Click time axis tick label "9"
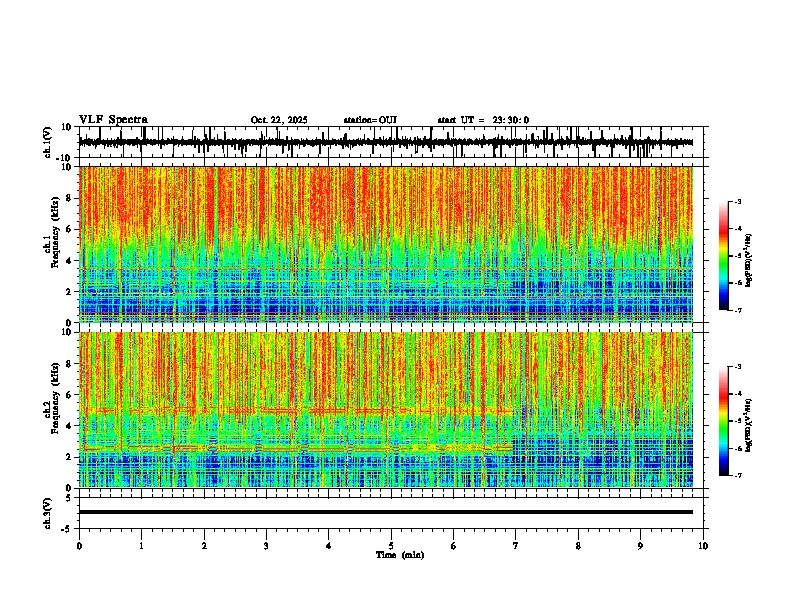Image resolution: width=792 pixels, height=612 pixels. [640, 546]
